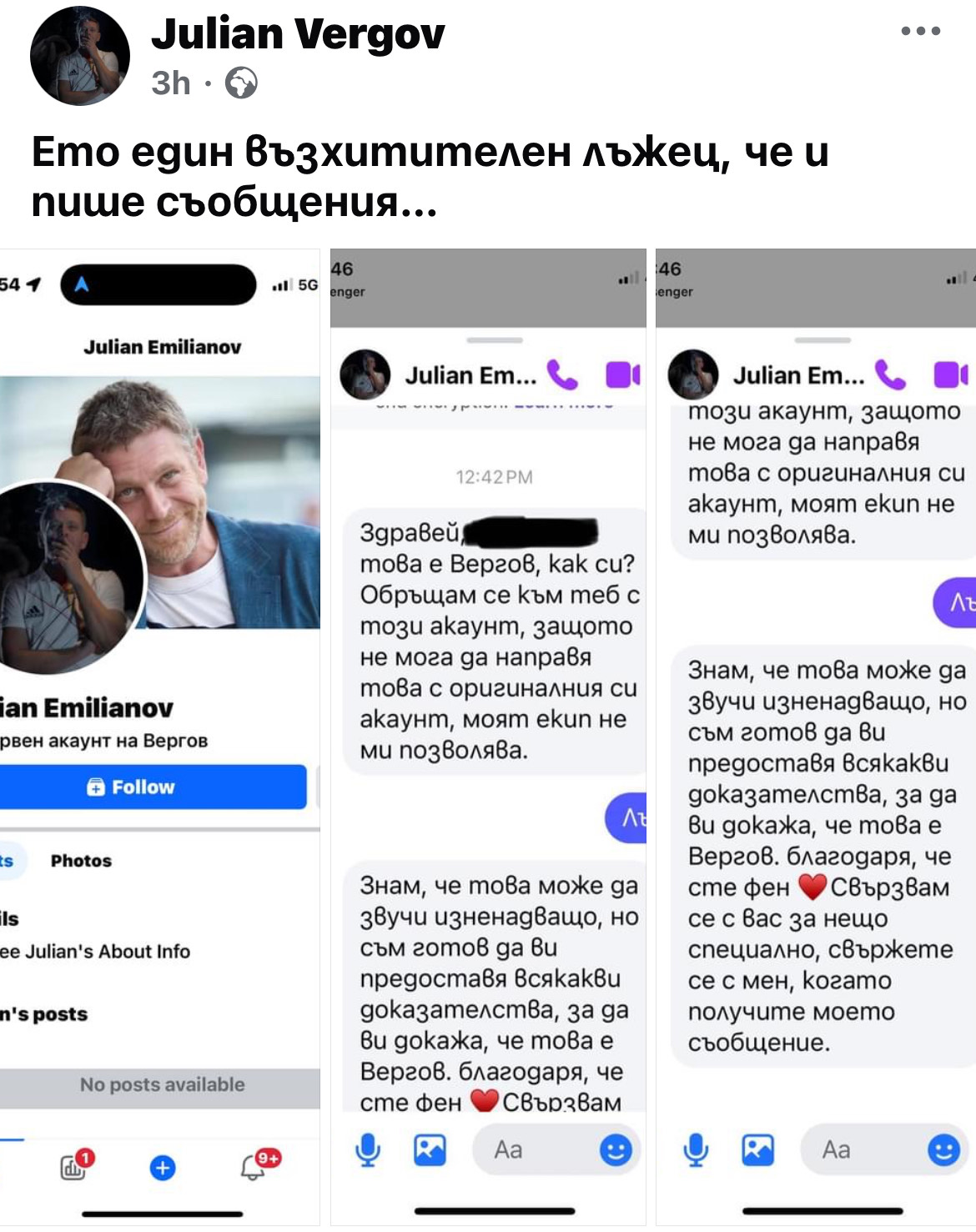Open Julian Vergov's profile picture
The width and height of the screenshot is (976, 1232).
[x=80, y=56]
